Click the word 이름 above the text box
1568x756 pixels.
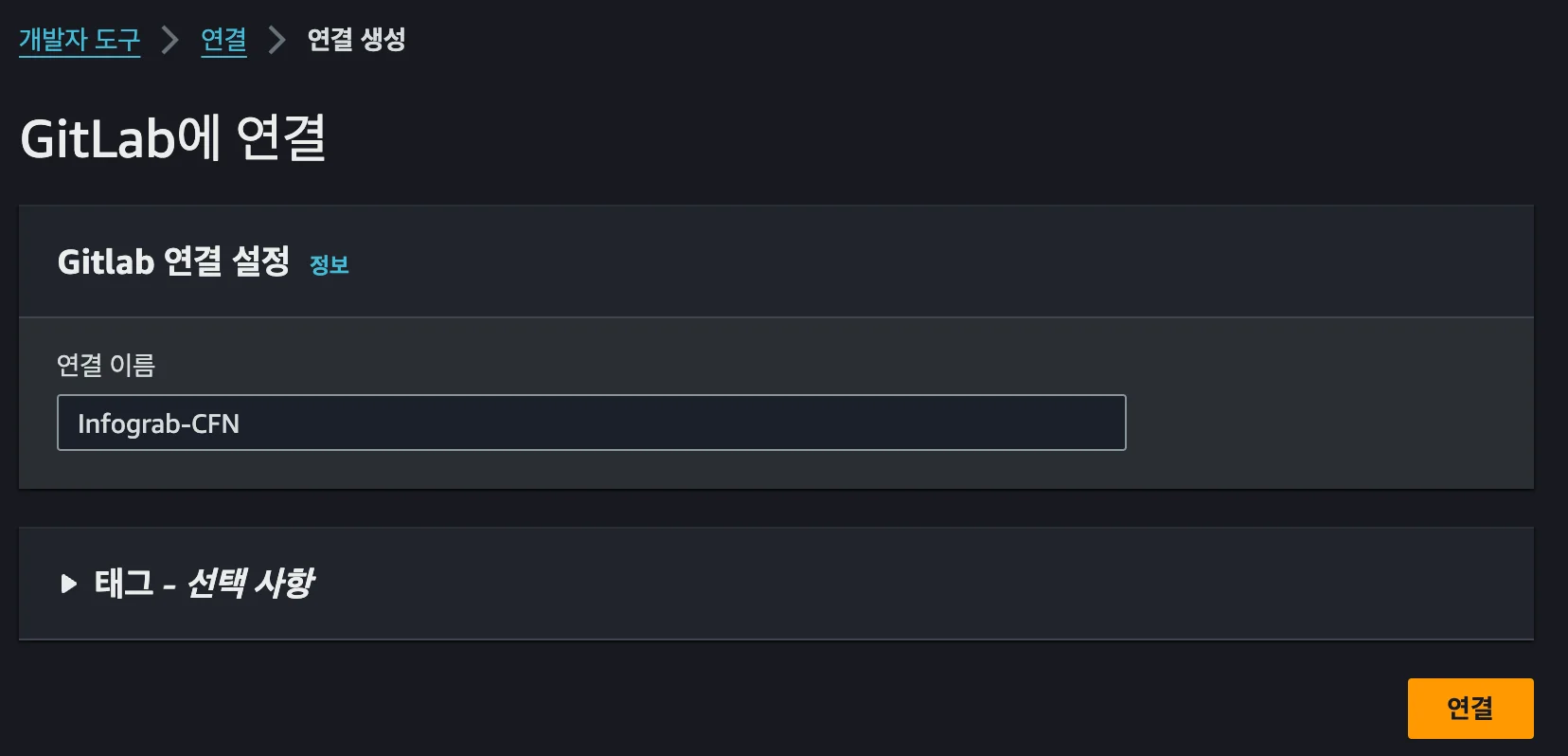(132, 365)
